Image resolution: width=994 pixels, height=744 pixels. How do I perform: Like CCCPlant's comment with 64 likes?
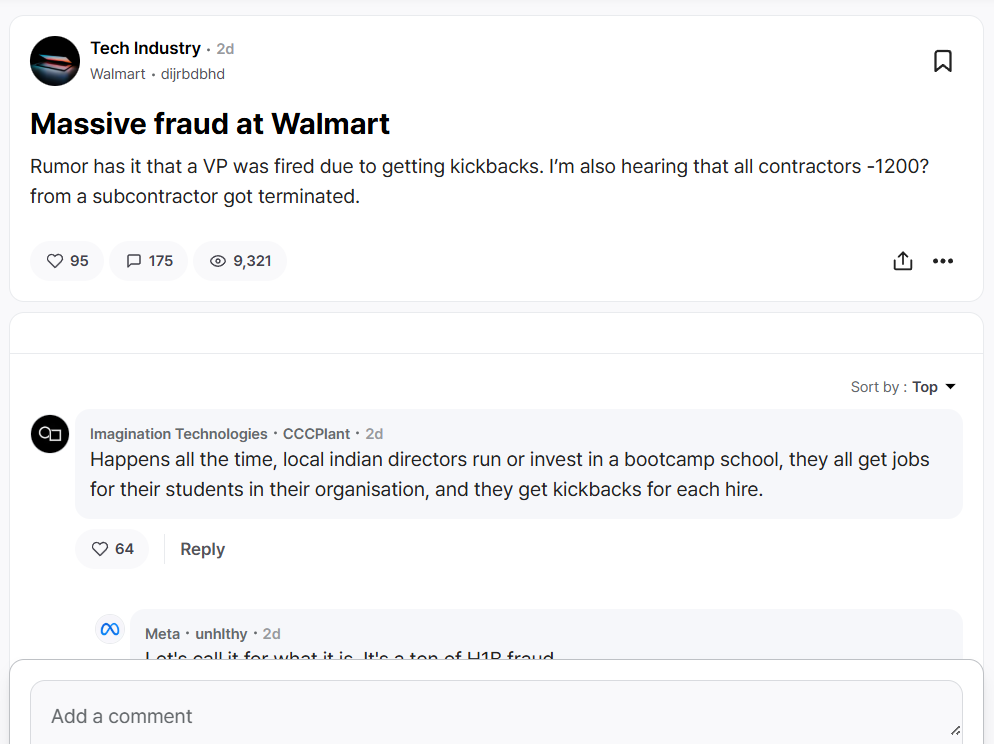(x=111, y=549)
